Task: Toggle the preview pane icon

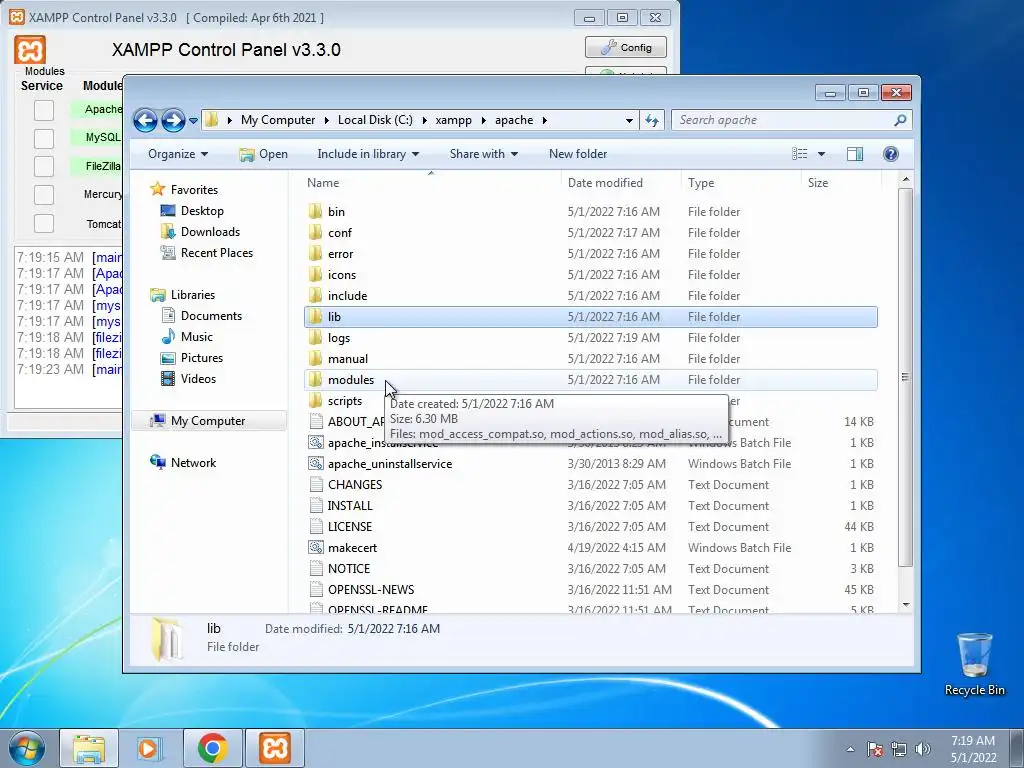Action: click(x=855, y=154)
